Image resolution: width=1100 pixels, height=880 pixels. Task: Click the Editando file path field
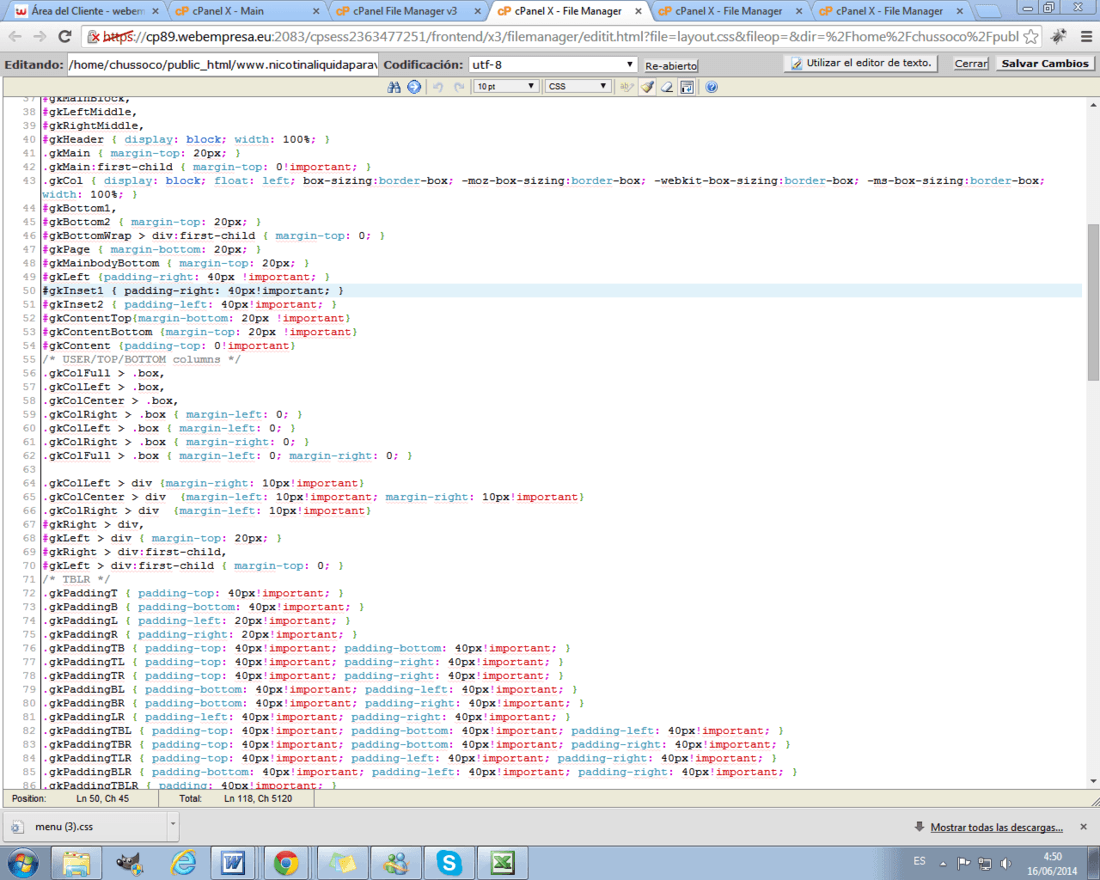[222, 65]
